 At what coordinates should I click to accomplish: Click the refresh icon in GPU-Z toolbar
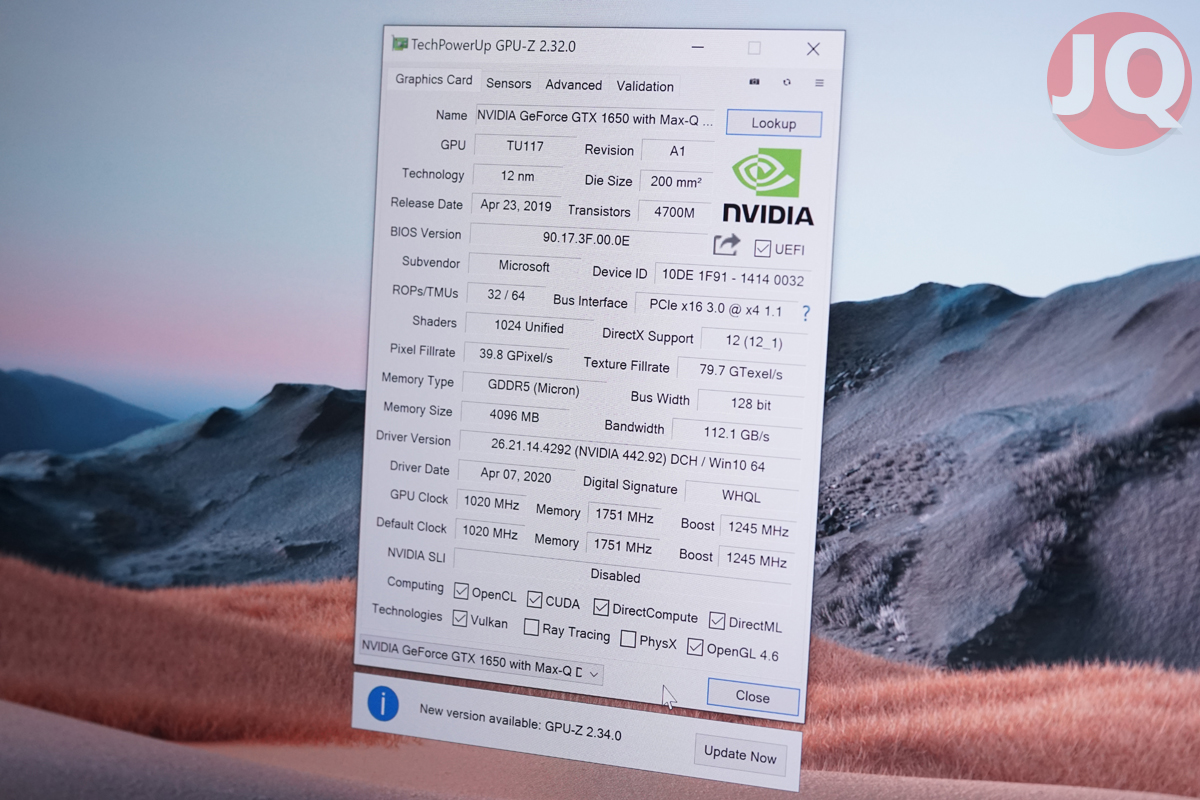point(787,82)
